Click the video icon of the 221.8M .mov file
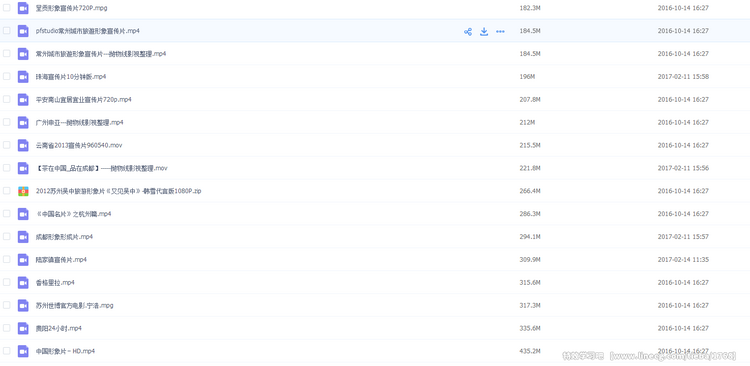Viewport: 750px width, 366px height. click(x=23, y=168)
